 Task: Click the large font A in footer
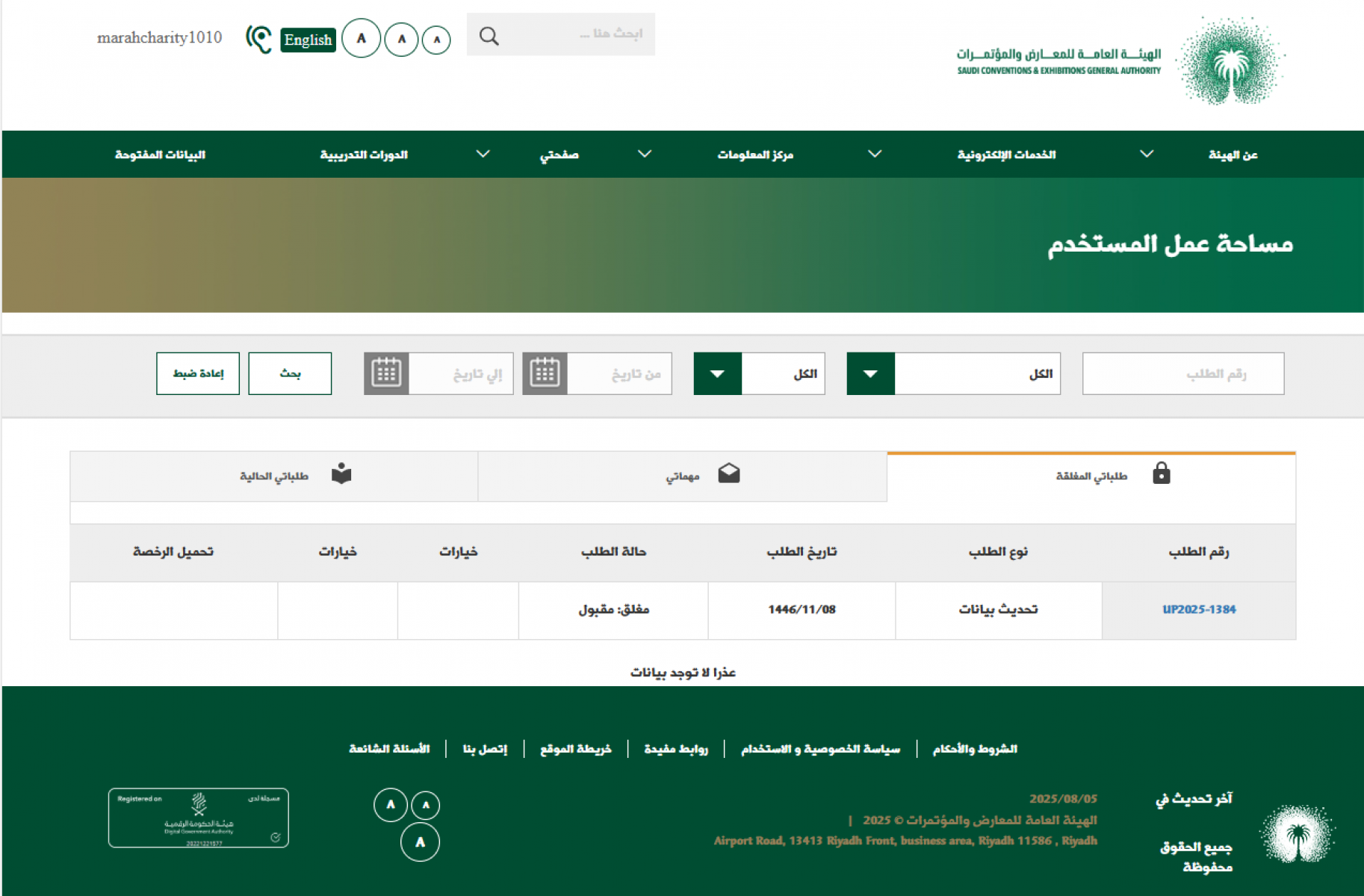[x=420, y=842]
